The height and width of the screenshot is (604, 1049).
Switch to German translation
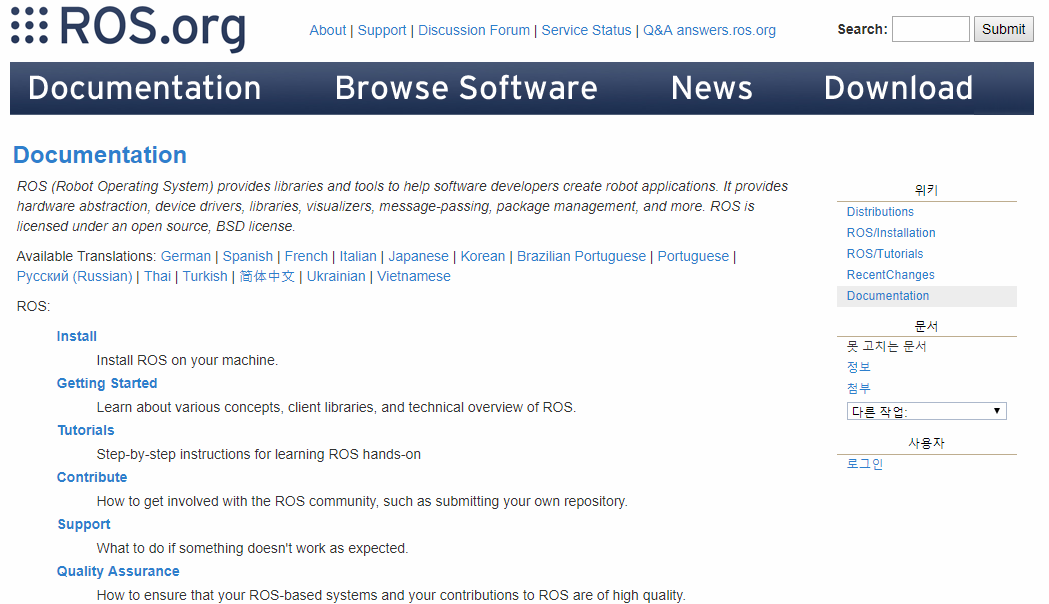pos(185,256)
